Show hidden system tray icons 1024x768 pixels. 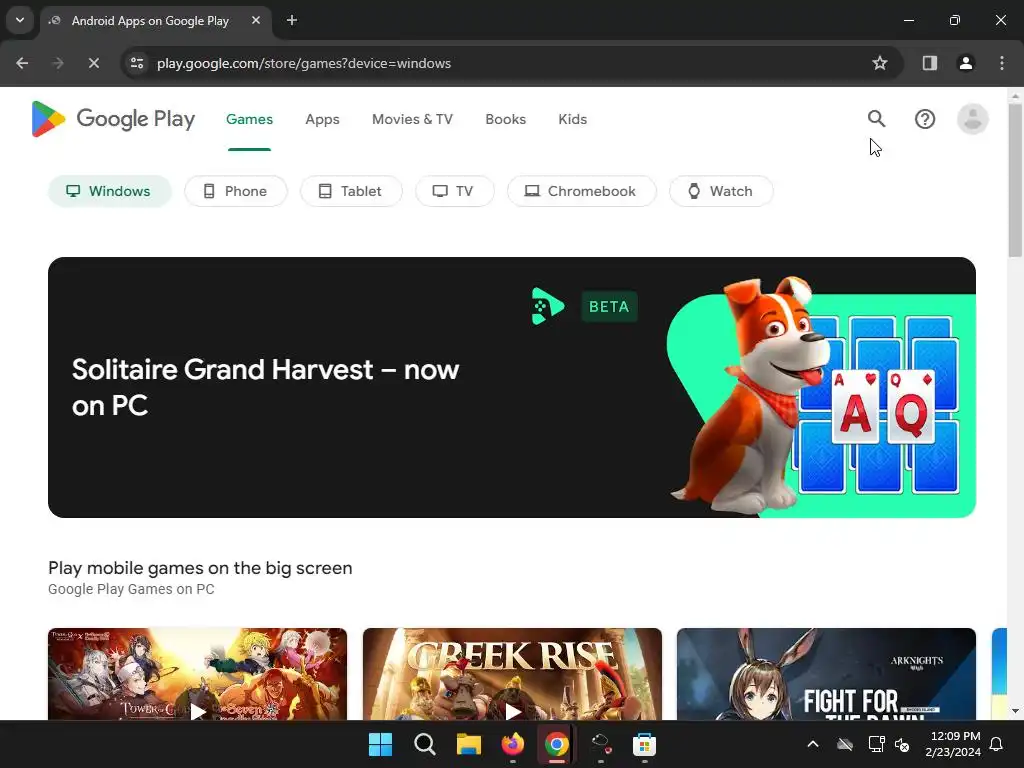[812, 744]
